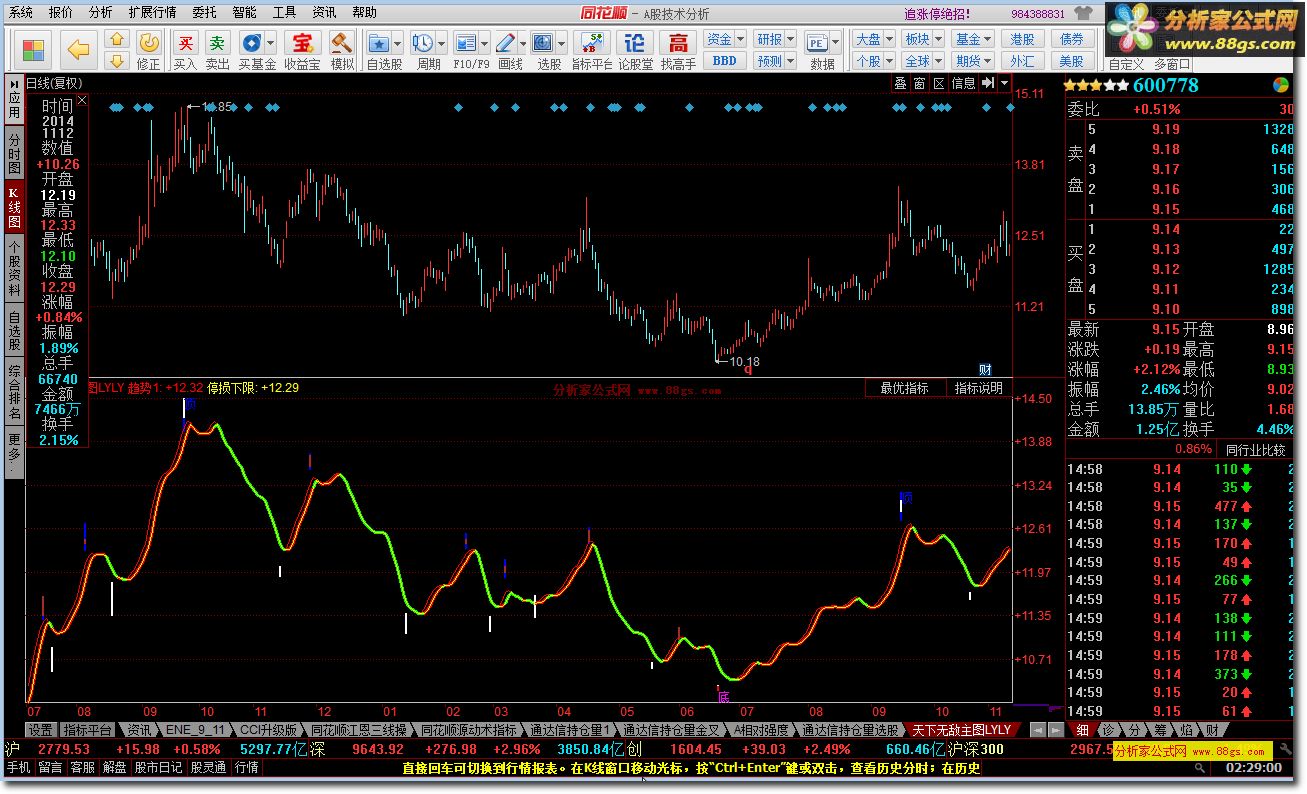Screen dimensions: 1307x794
Task: Open the 资金 dropdown
Action: (725, 39)
